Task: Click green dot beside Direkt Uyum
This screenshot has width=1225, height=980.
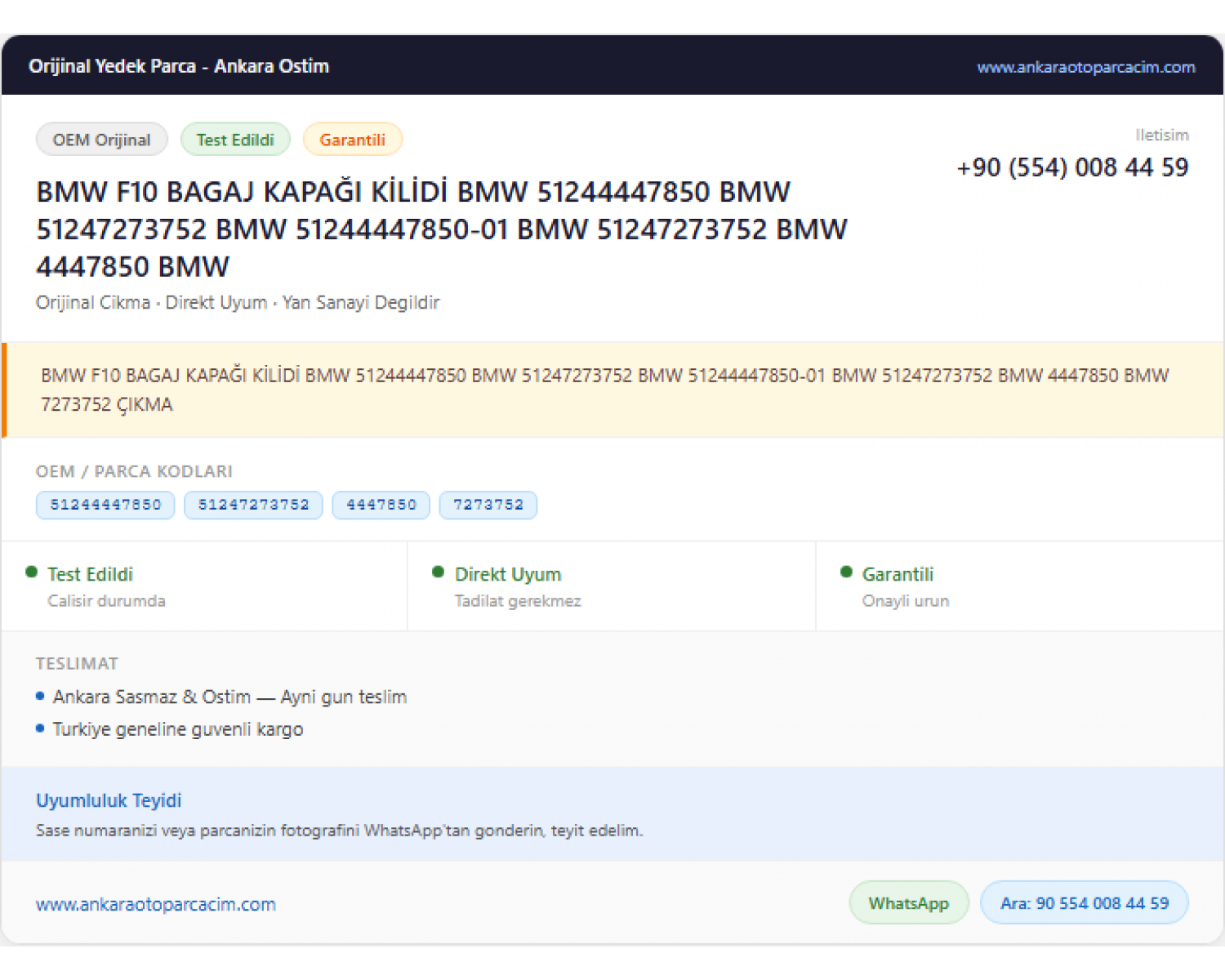Action: (439, 572)
